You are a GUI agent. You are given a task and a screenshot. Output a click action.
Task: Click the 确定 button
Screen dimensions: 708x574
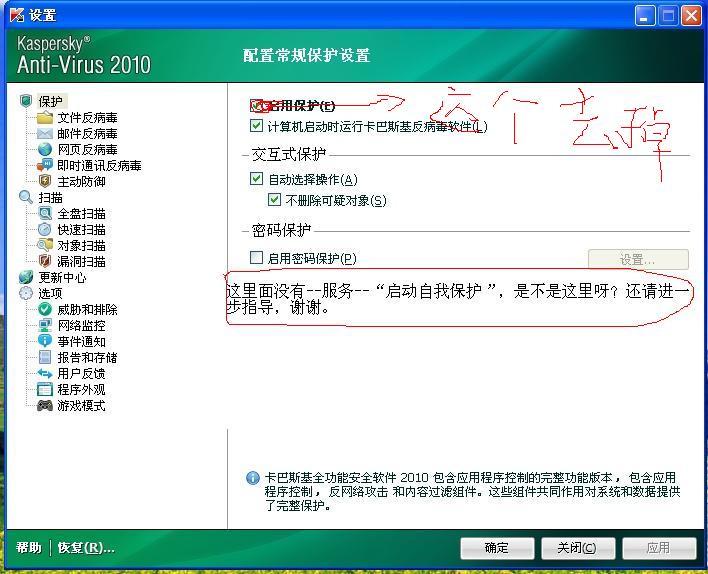point(497,548)
